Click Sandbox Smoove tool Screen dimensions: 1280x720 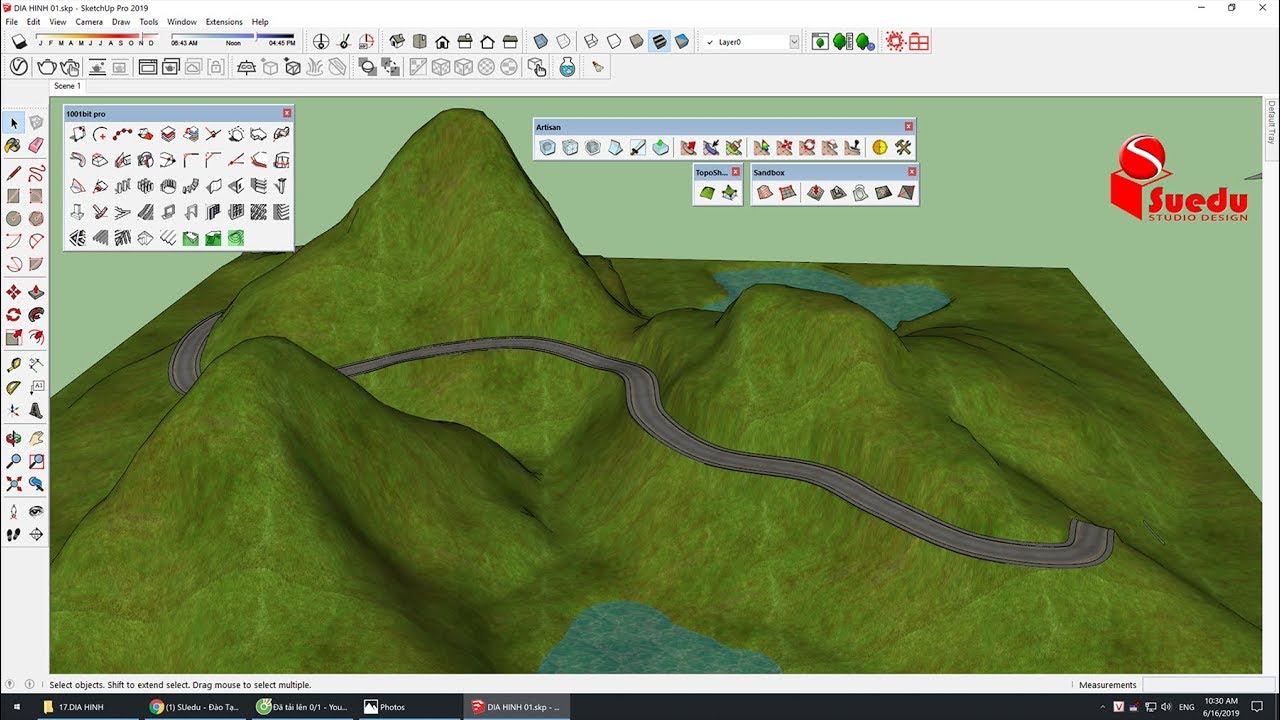[815, 192]
